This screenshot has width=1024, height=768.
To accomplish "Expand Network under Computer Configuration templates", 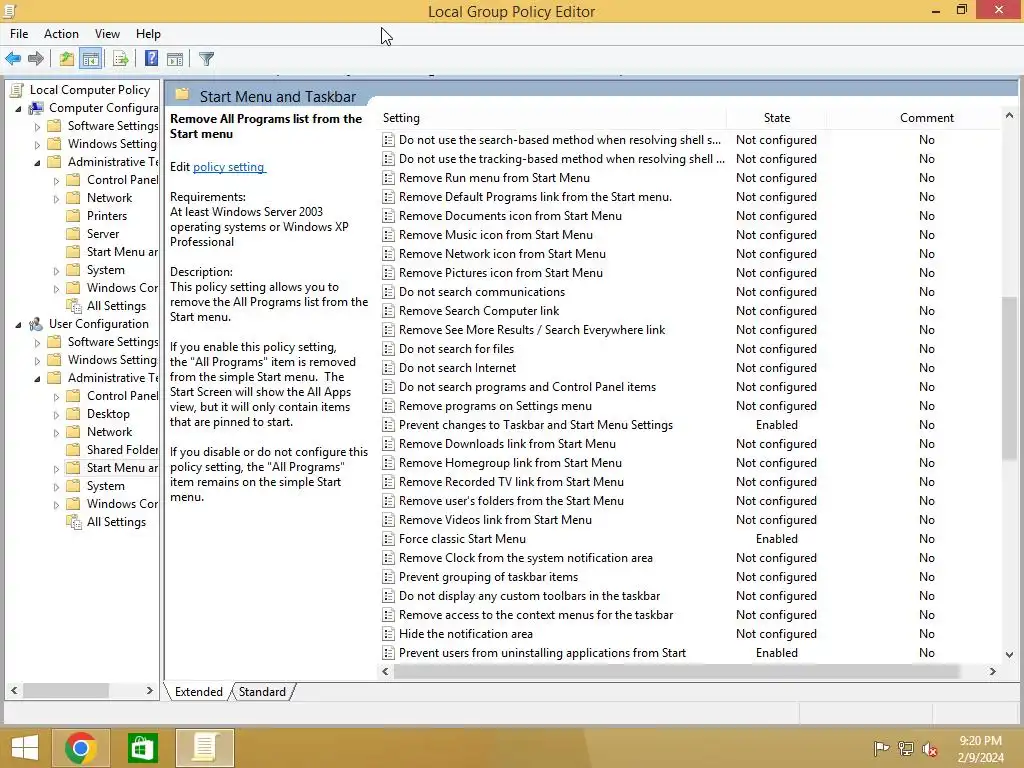I will (56, 199).
